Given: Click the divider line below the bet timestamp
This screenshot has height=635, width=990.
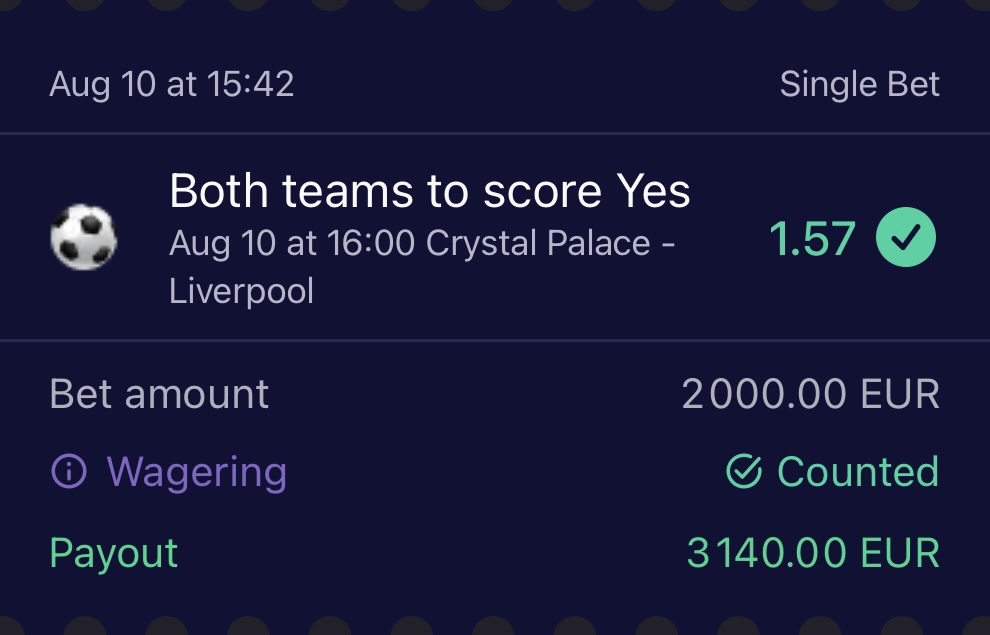Looking at the screenshot, I should coord(495,133).
